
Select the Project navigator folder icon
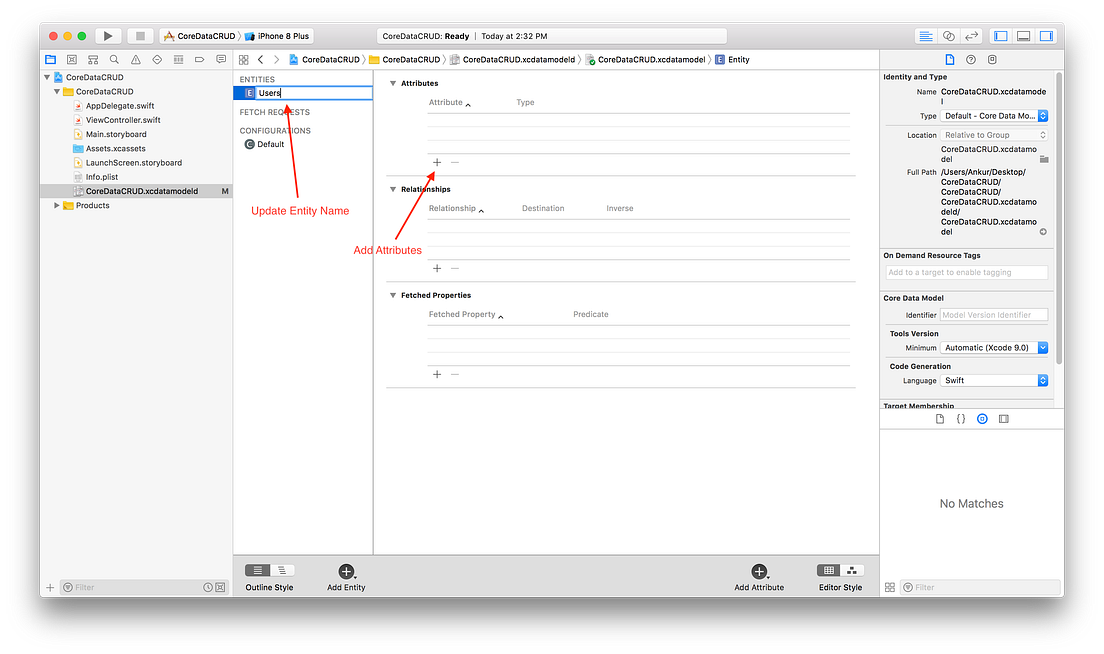[x=50, y=59]
